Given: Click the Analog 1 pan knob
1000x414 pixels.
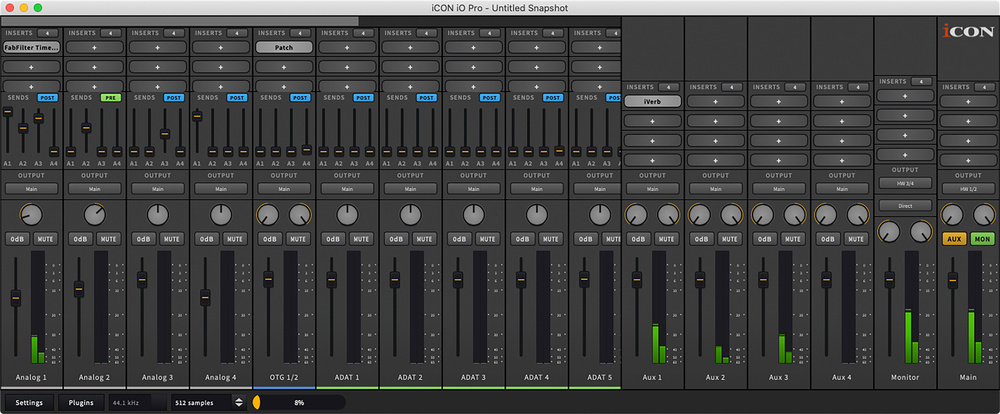Looking at the screenshot, I should coord(31,215).
